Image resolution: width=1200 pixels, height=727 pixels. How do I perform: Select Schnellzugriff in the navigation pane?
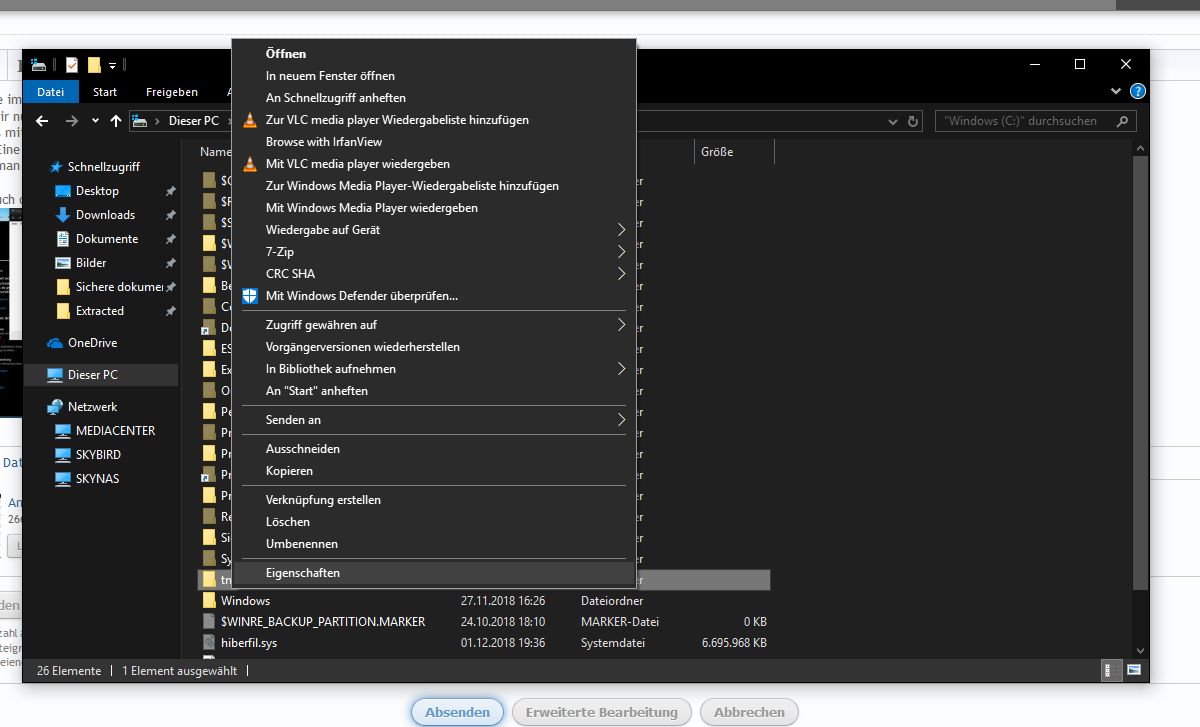point(103,167)
